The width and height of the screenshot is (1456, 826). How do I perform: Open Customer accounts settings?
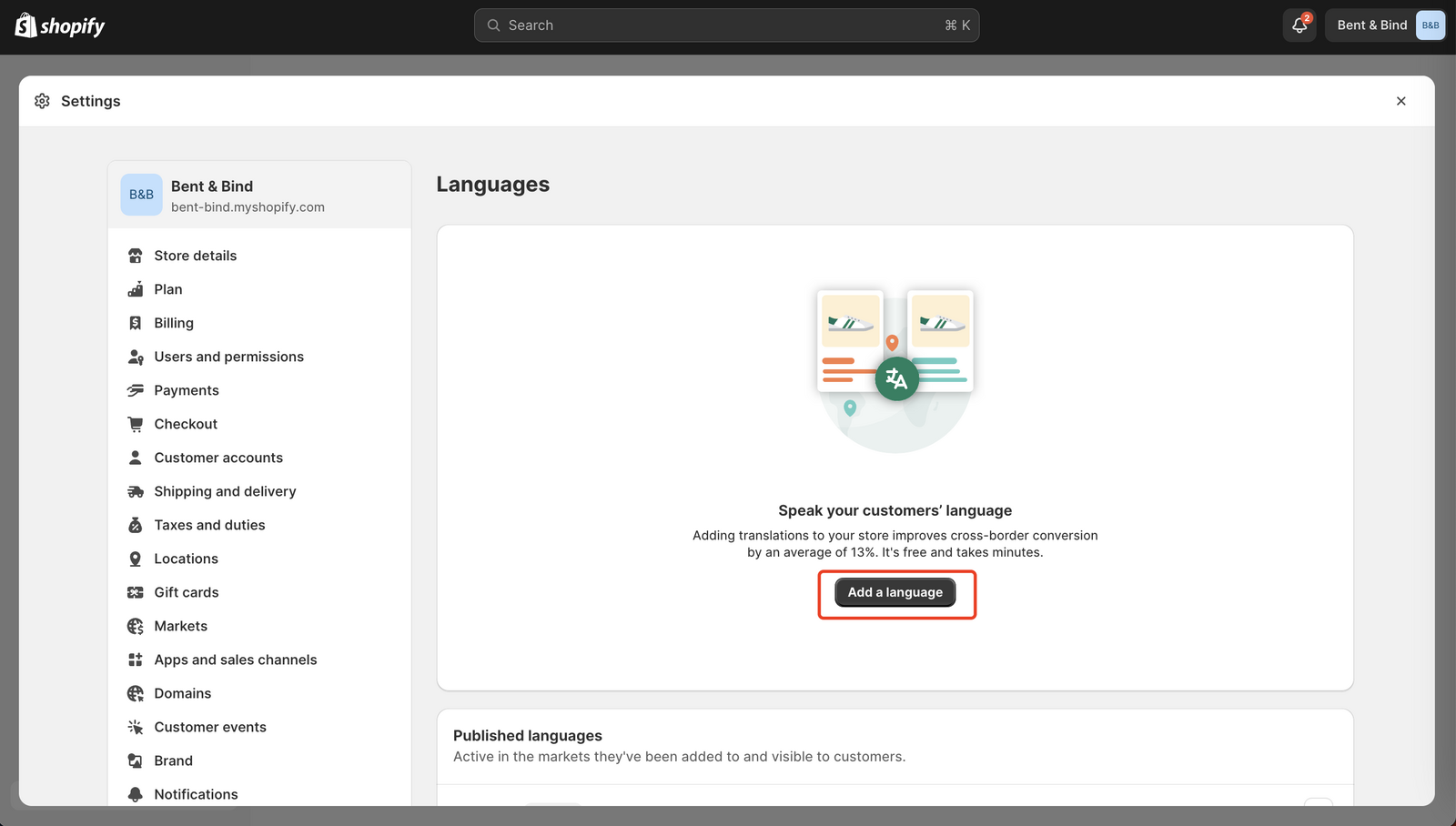coord(218,458)
